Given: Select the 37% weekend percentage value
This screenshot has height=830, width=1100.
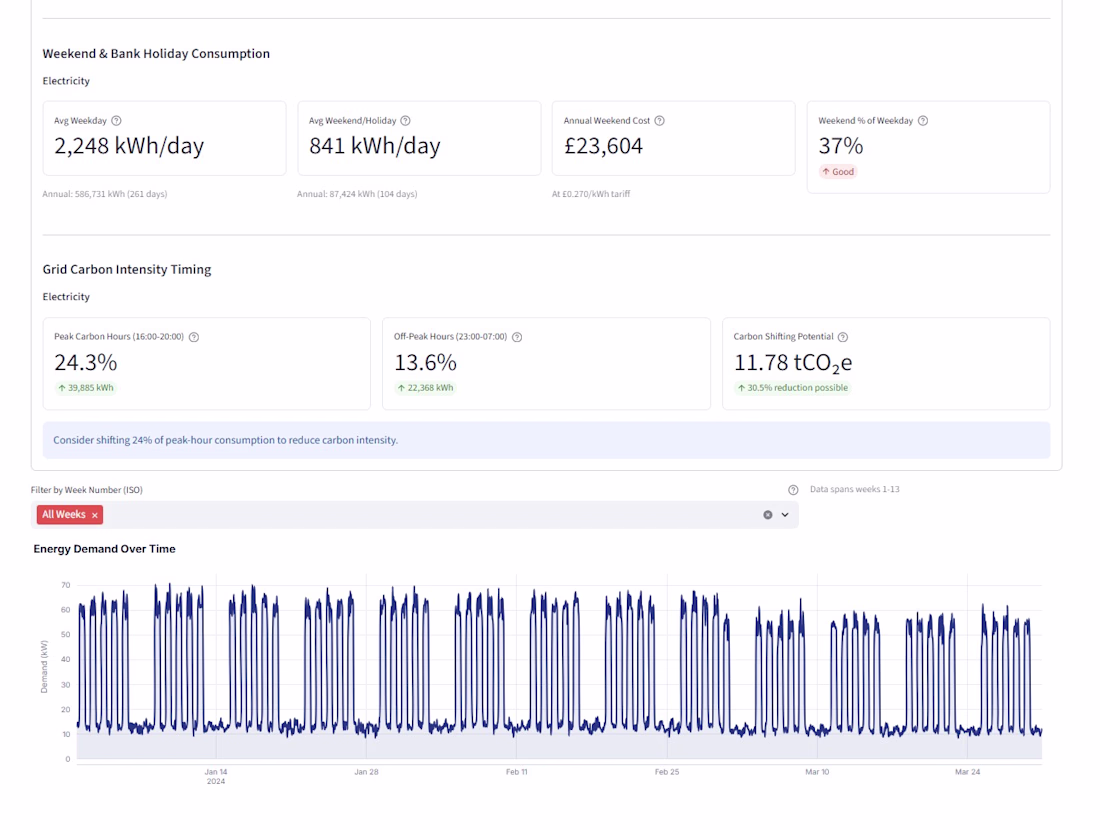Looking at the screenshot, I should coord(840,146).
